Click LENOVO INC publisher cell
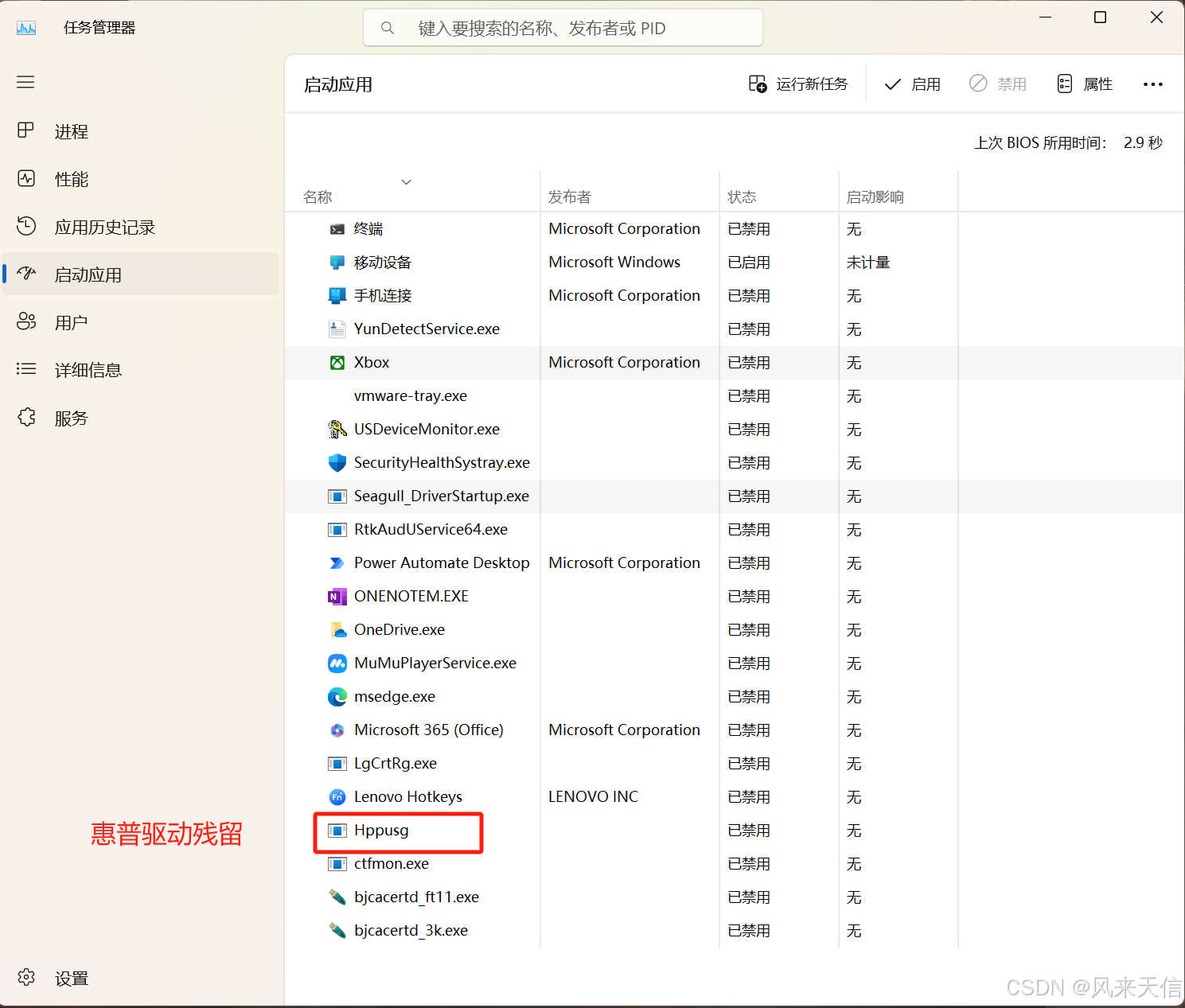 [593, 797]
